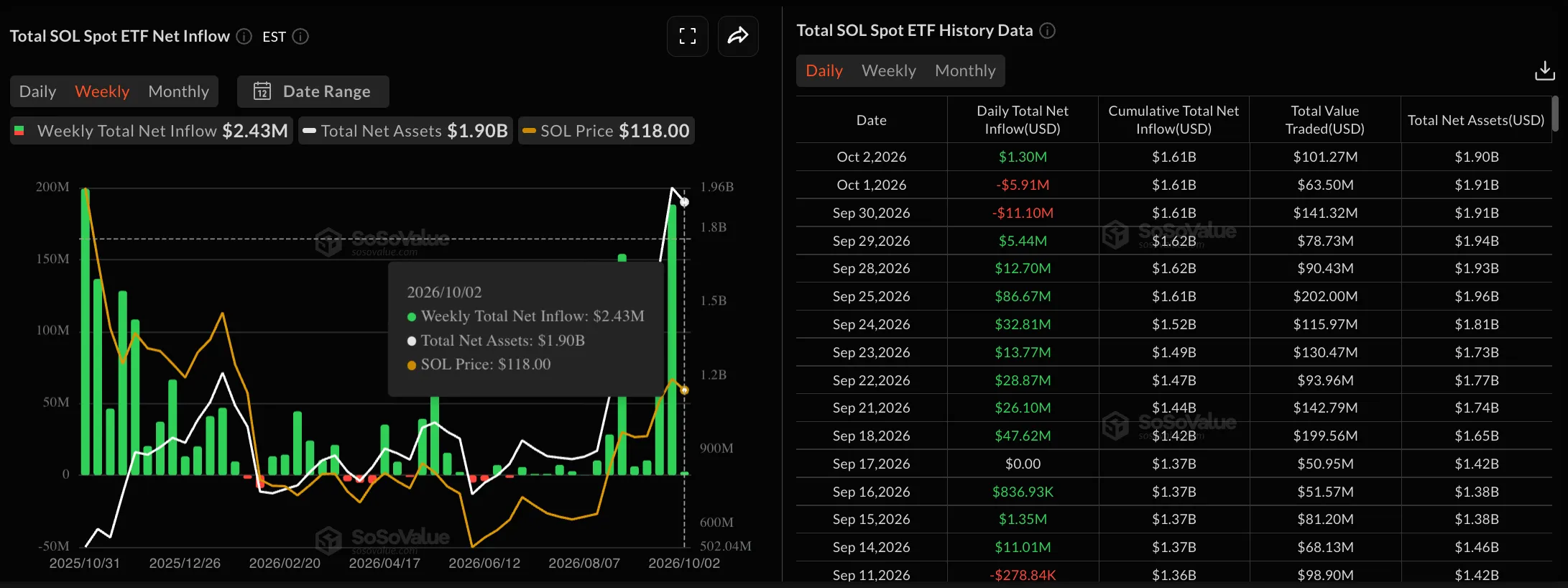Click Total Value Traded column header

1325,120
